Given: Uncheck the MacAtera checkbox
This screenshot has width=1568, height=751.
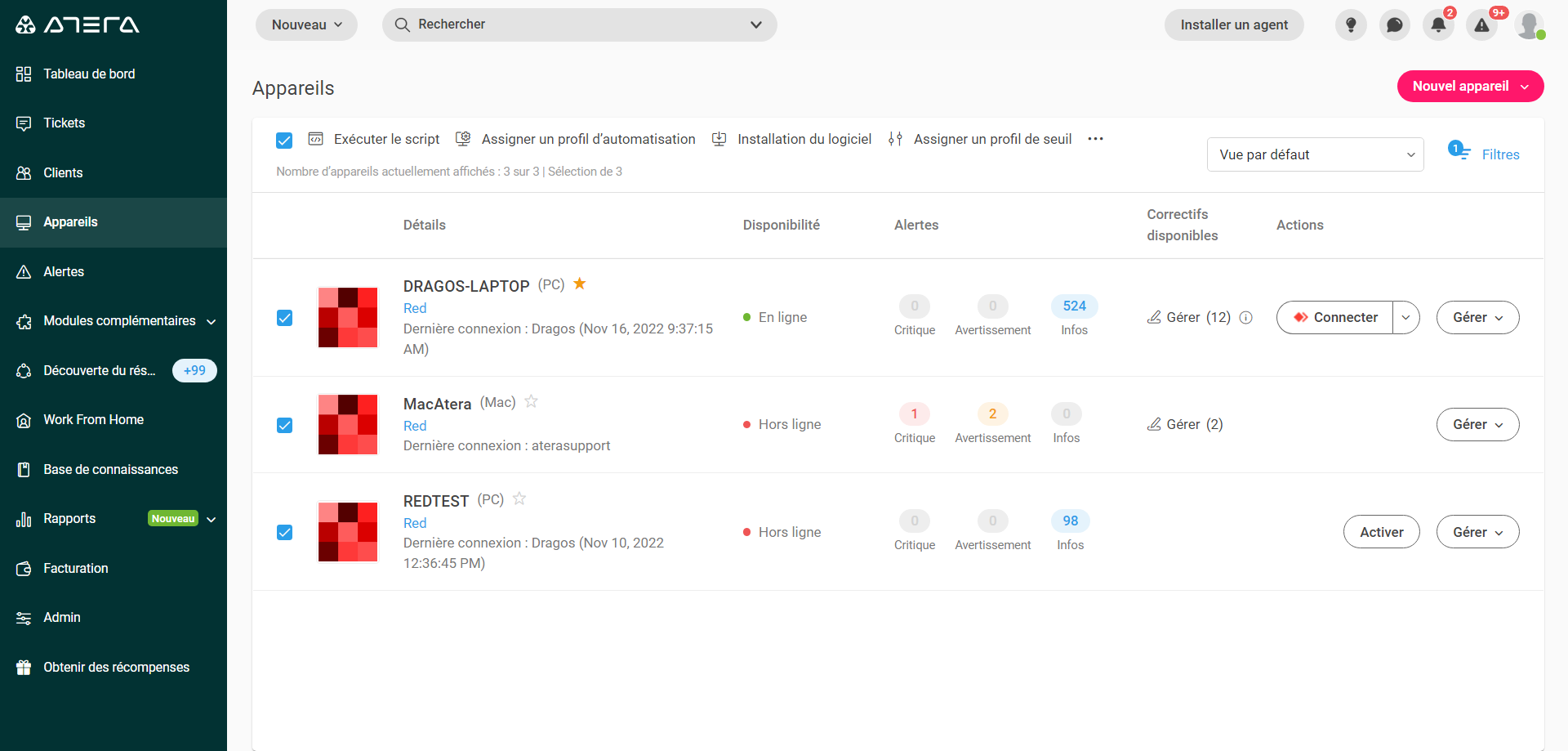Looking at the screenshot, I should coord(284,425).
